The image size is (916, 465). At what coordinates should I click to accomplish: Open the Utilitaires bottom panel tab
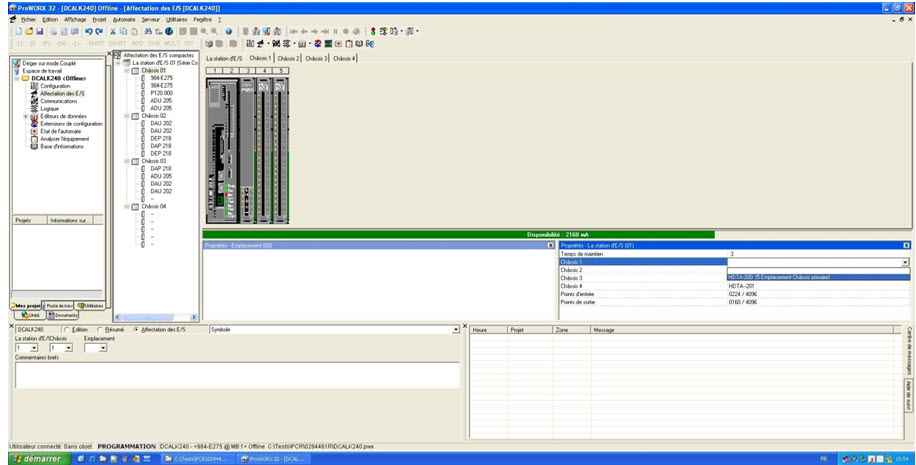pos(90,306)
